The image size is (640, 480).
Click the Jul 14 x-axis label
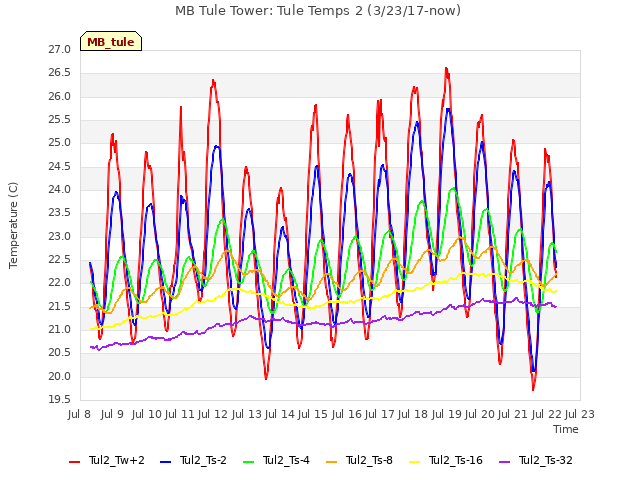click(x=280, y=414)
